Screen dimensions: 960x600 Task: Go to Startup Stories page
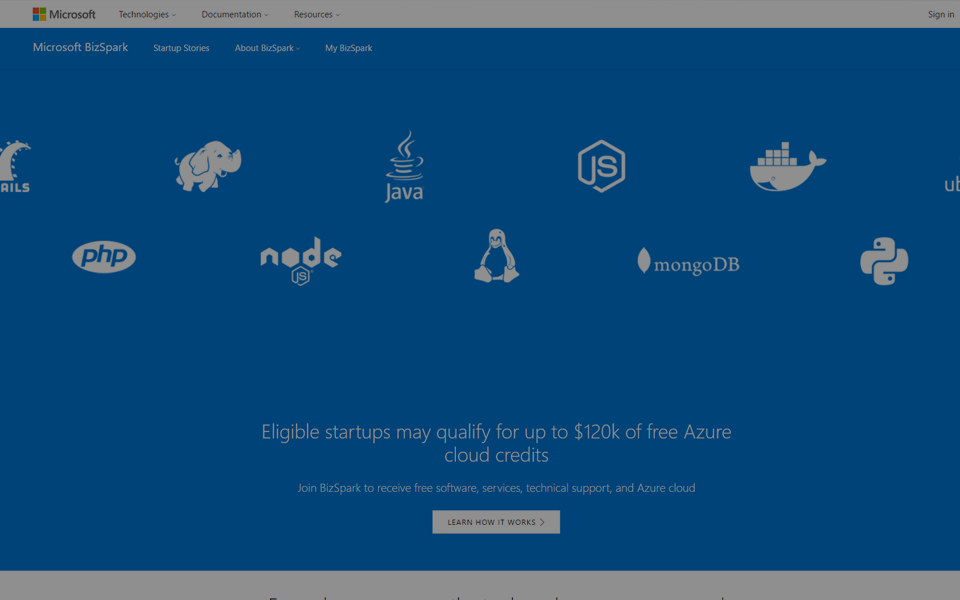181,48
